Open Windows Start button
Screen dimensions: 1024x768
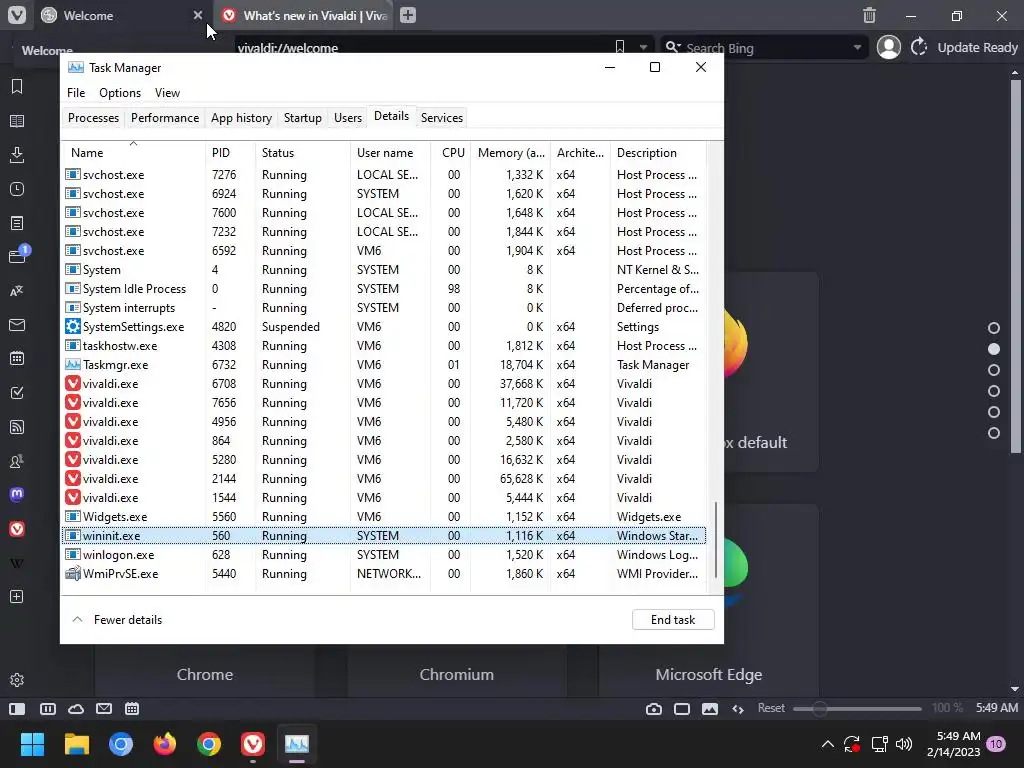tap(32, 744)
